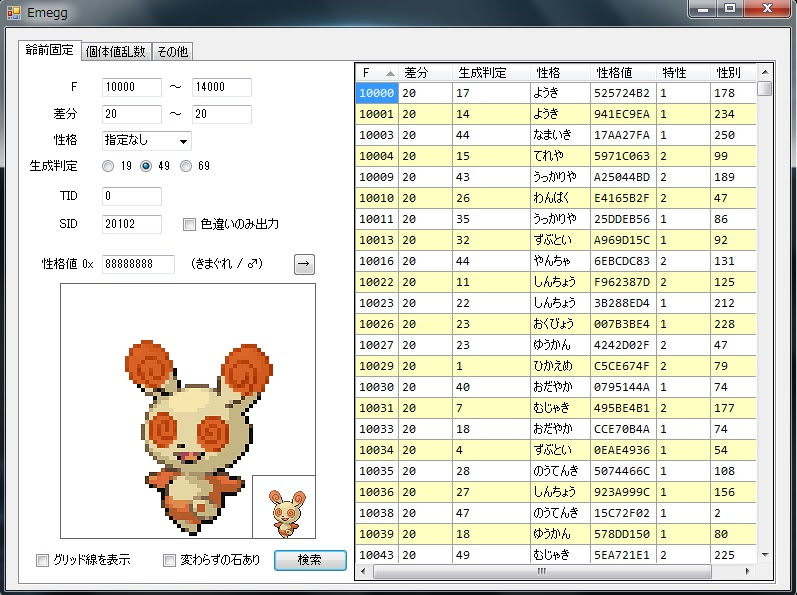797x595 pixels.
Task: Click 性格値 cell 25DDEB56
Action: (624, 220)
